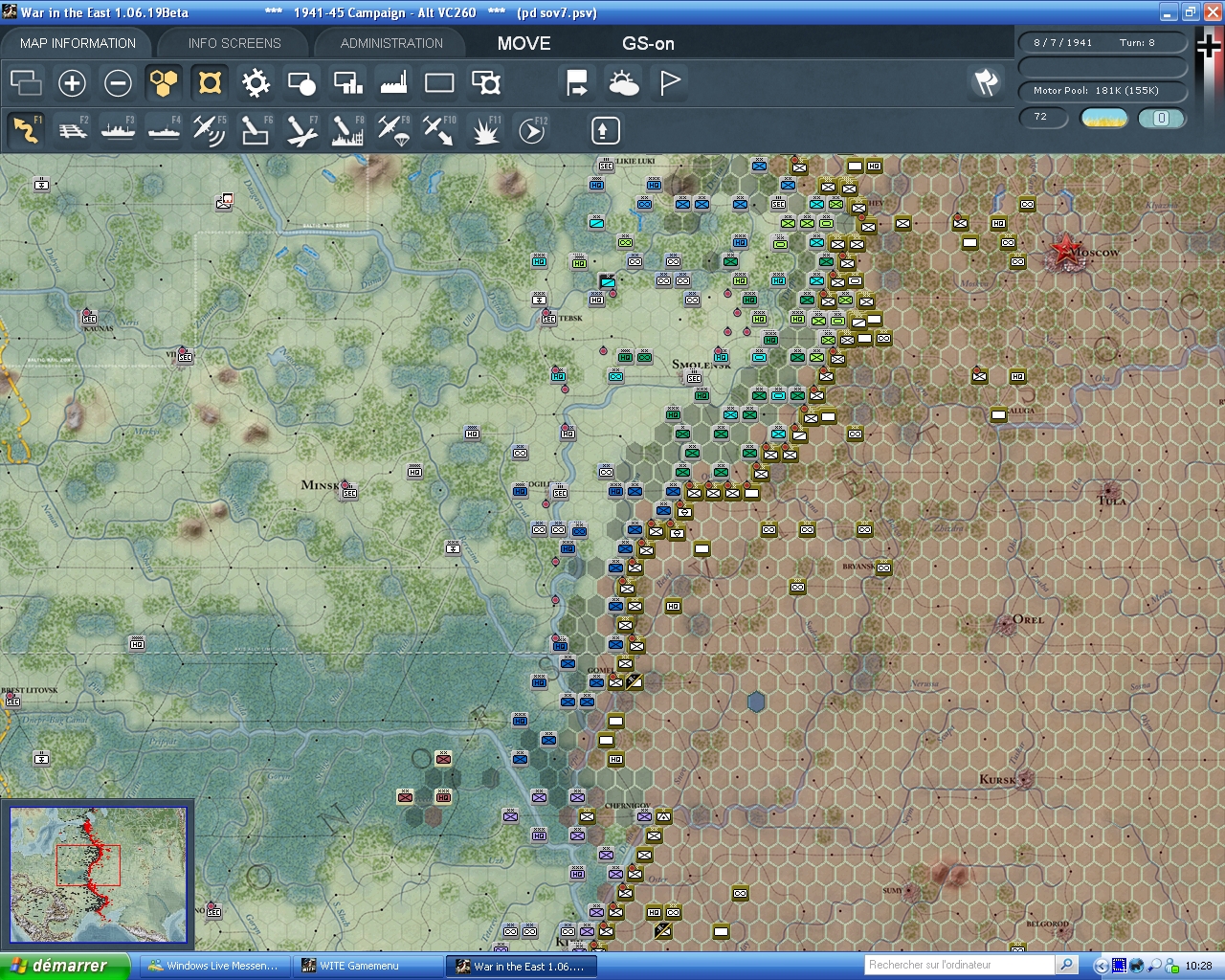Click the light-blue counter showing 0
The height and width of the screenshot is (980, 1225).
click(1162, 118)
